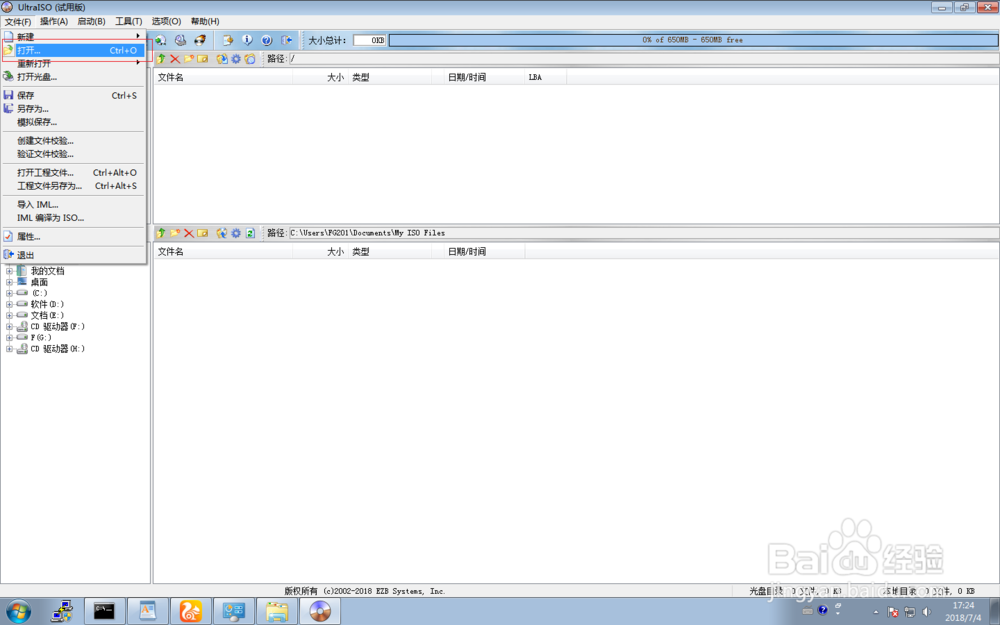1000x625 pixels.
Task: Choose 保存 menu entry
Action: click(73, 95)
